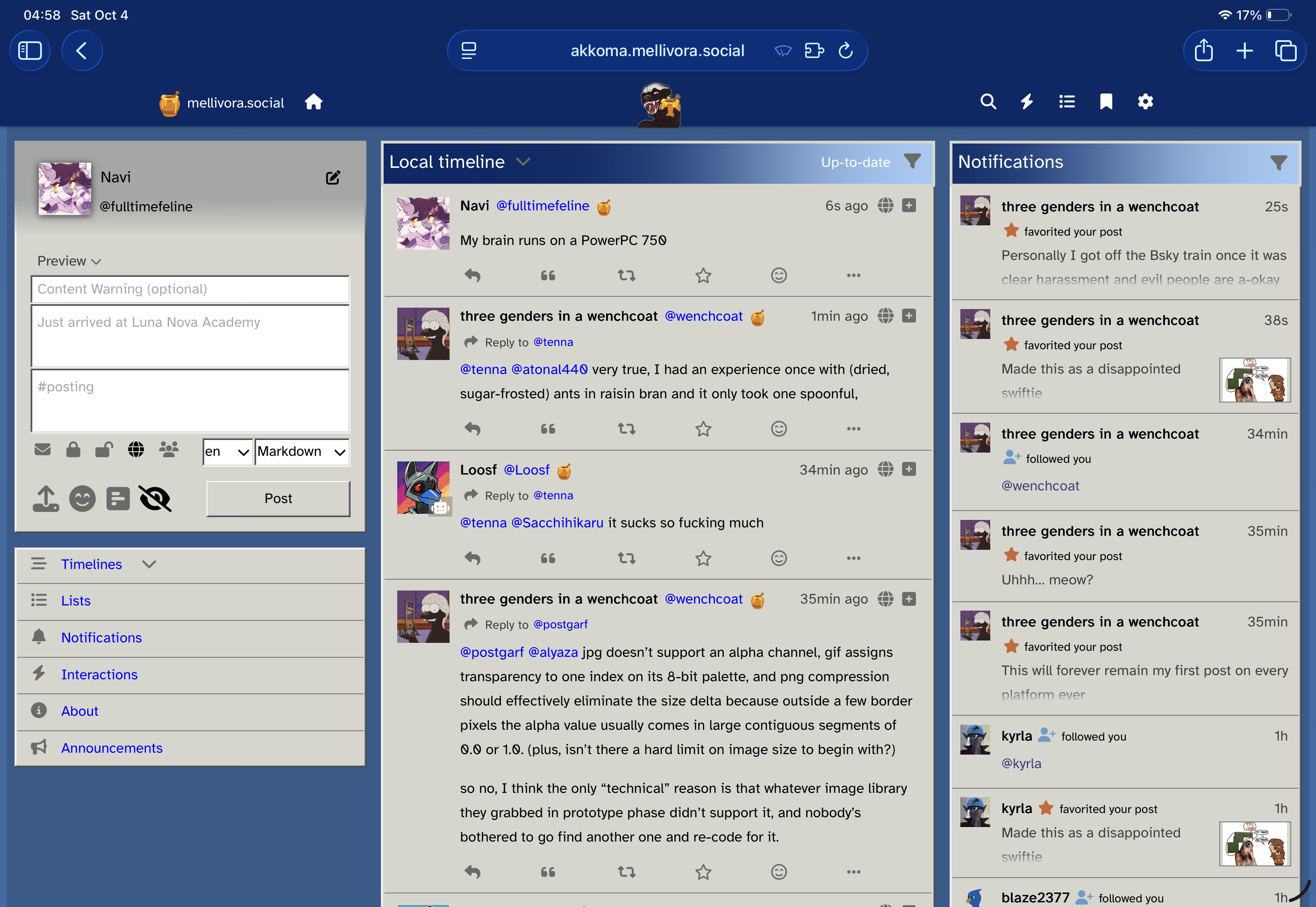Click the upload media icon in composer
The image size is (1316, 907).
[x=45, y=498]
